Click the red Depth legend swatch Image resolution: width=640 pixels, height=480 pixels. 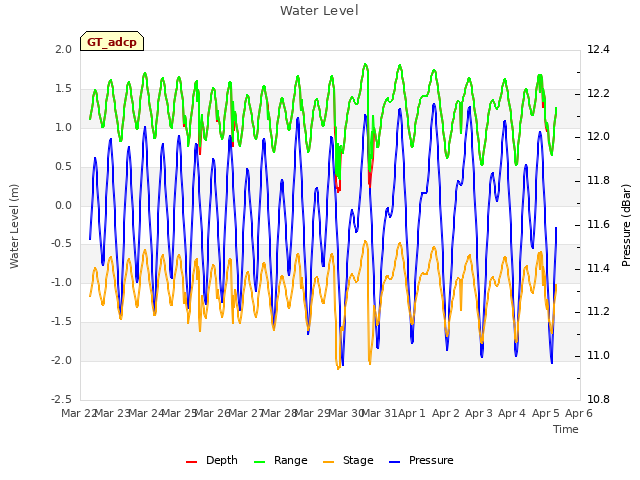[x=191, y=462]
